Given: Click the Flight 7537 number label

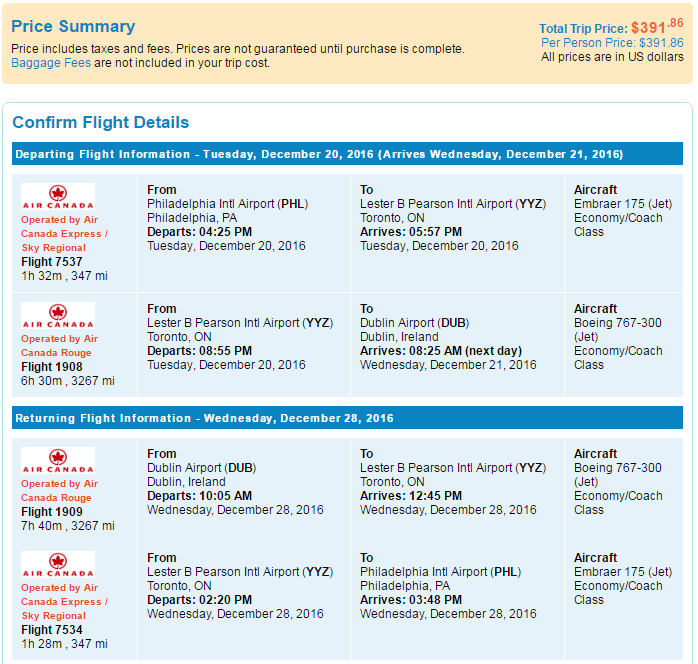Looking at the screenshot, I should coord(52,262).
